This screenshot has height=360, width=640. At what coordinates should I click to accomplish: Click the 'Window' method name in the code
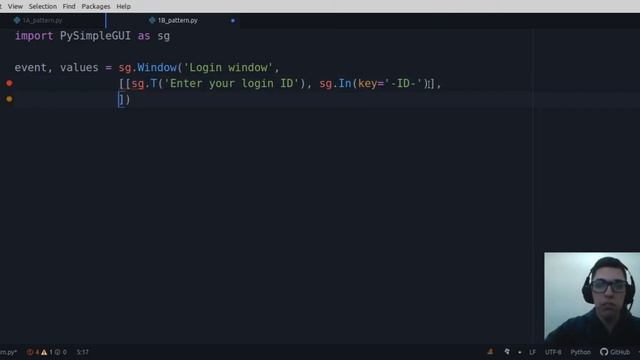tap(157, 67)
